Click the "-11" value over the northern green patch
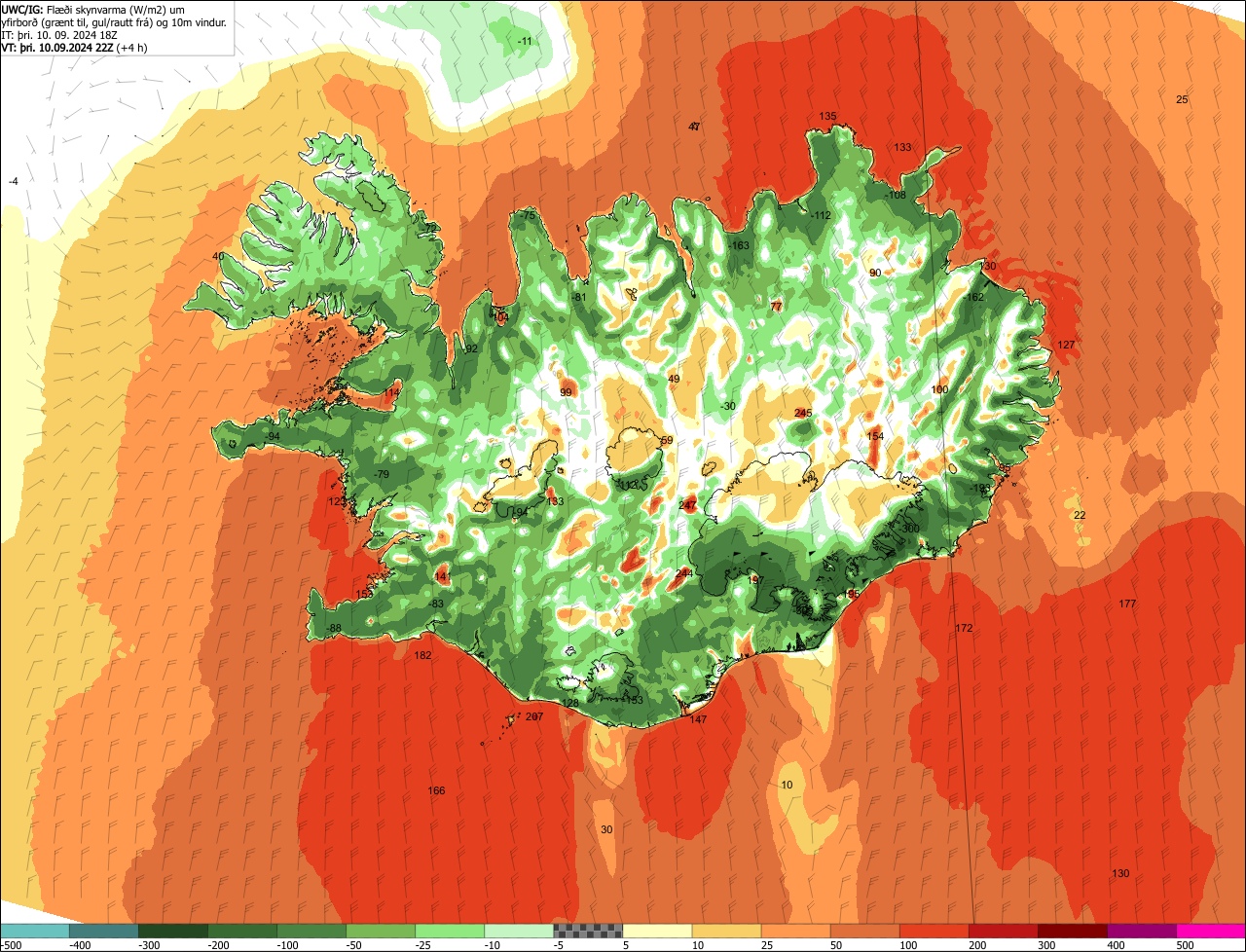 click(x=525, y=41)
